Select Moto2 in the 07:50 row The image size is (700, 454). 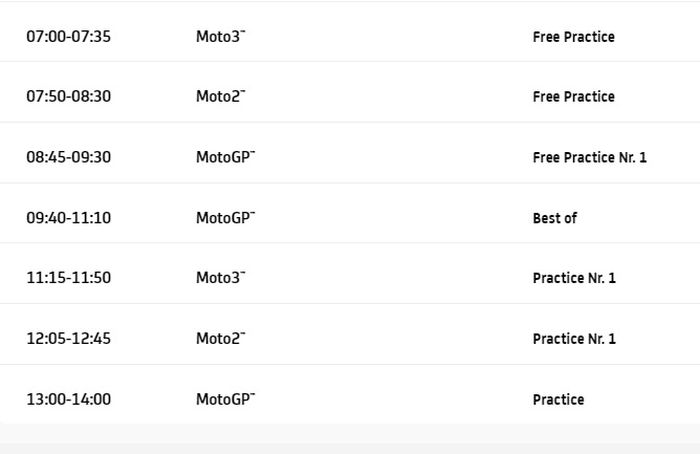point(220,97)
